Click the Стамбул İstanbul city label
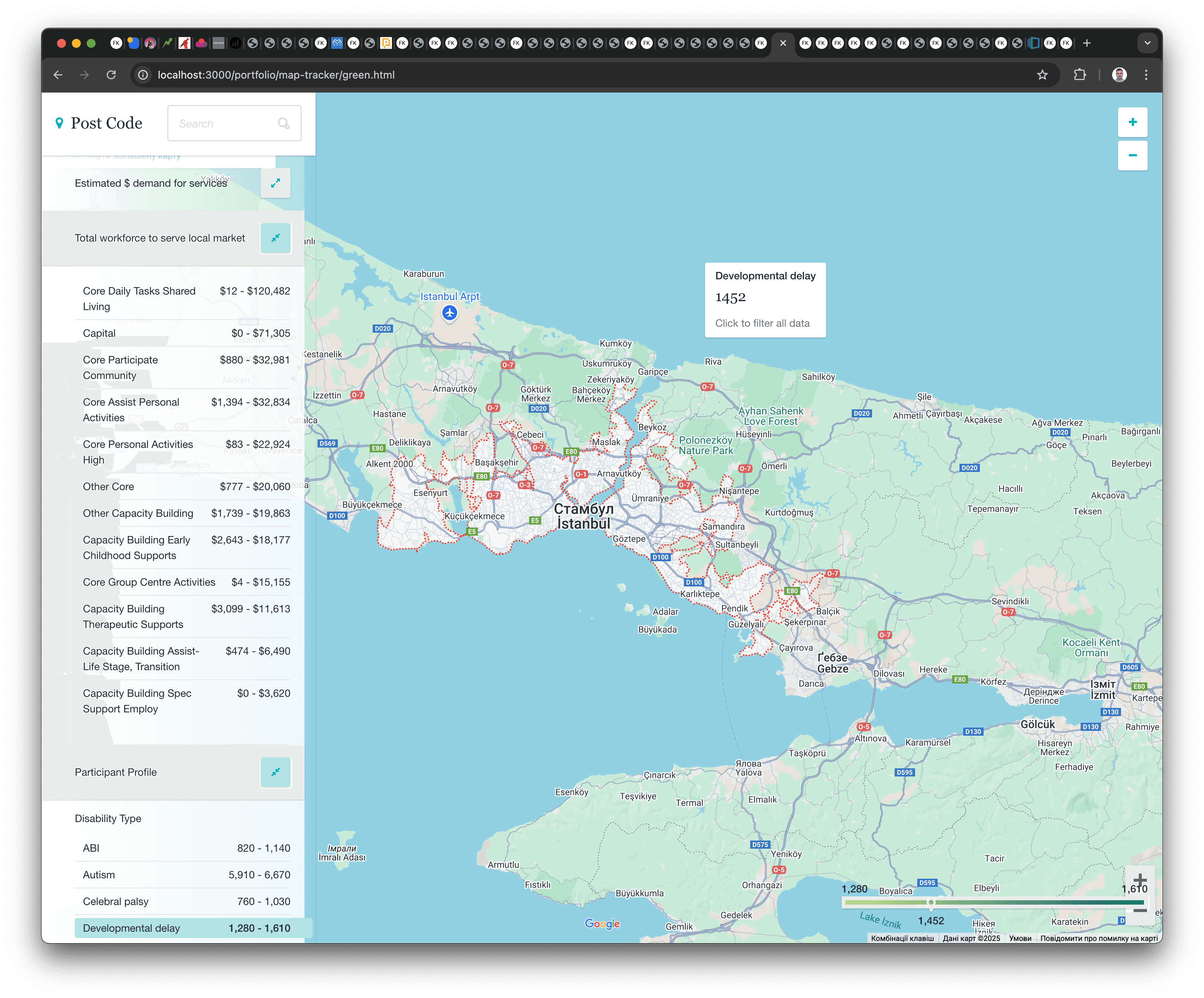 click(x=583, y=516)
